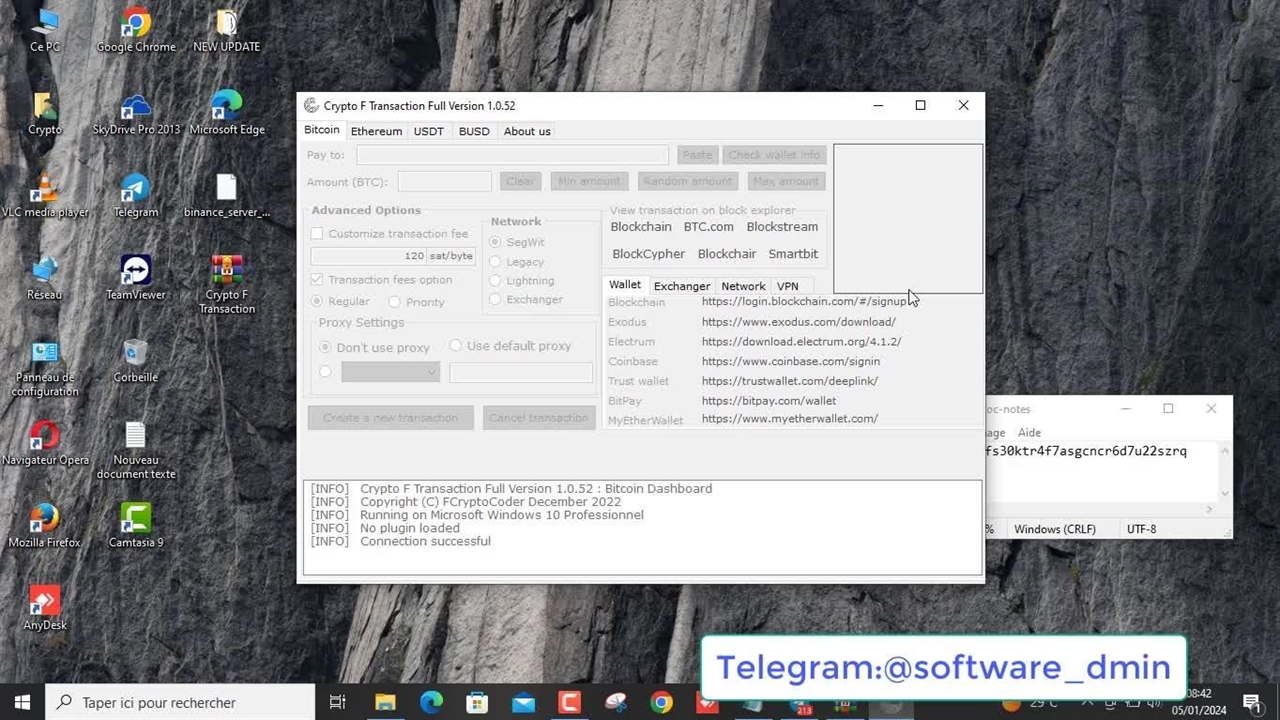Expand the proxy type dropdown
Viewport: 1280px width, 720px height.
pyautogui.click(x=390, y=372)
